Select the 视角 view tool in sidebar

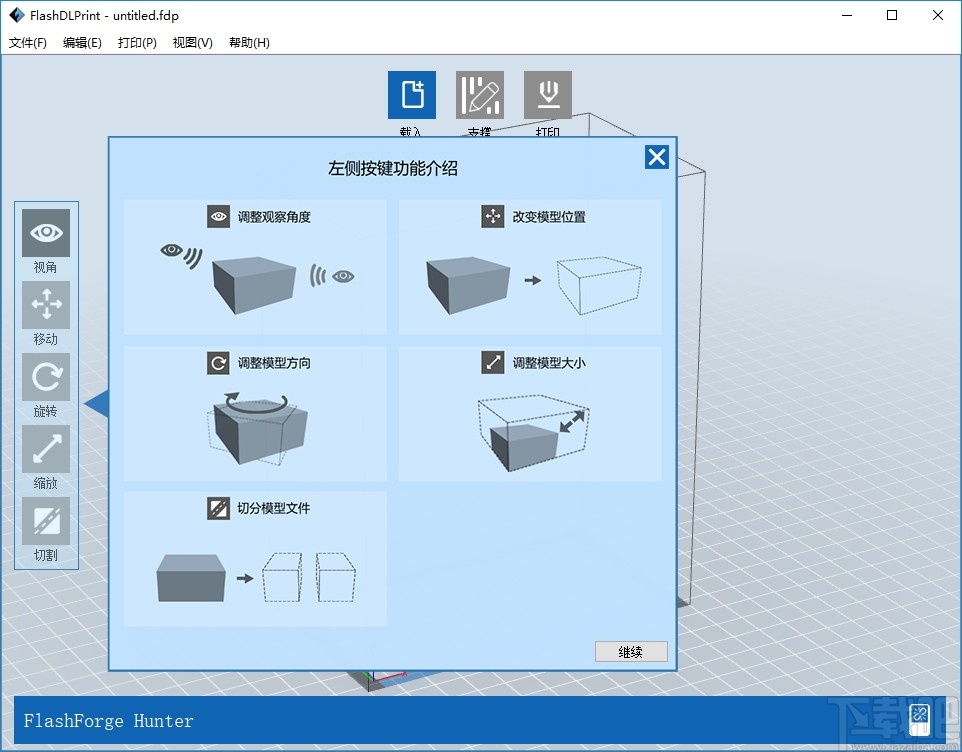[x=45, y=233]
